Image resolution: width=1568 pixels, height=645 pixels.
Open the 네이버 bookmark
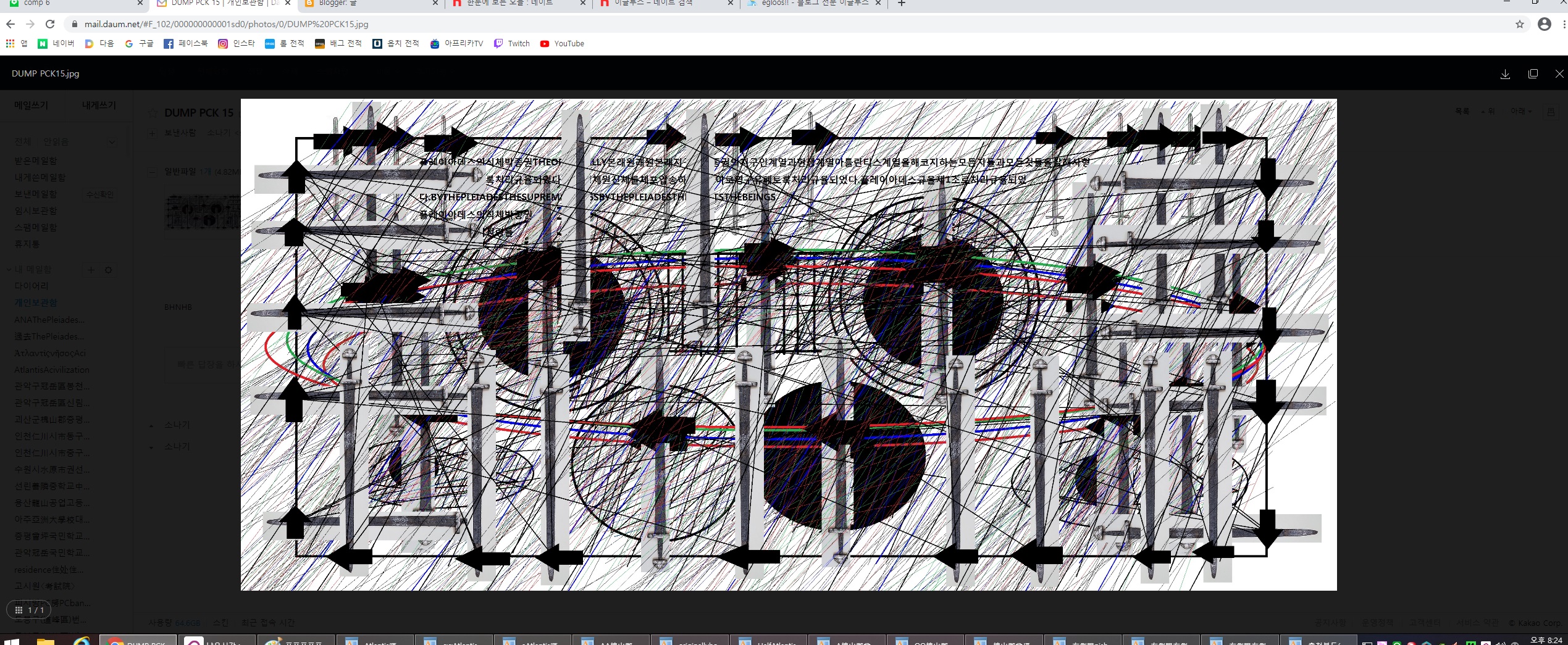[56, 43]
